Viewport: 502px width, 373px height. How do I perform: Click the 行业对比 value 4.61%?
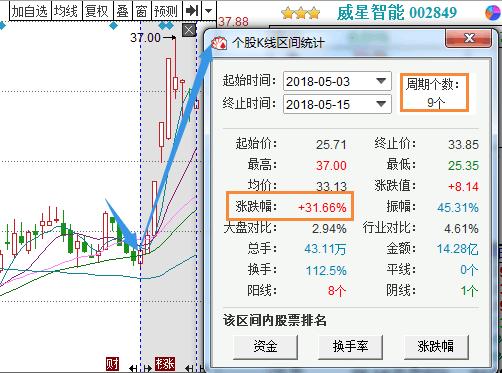[461, 229]
